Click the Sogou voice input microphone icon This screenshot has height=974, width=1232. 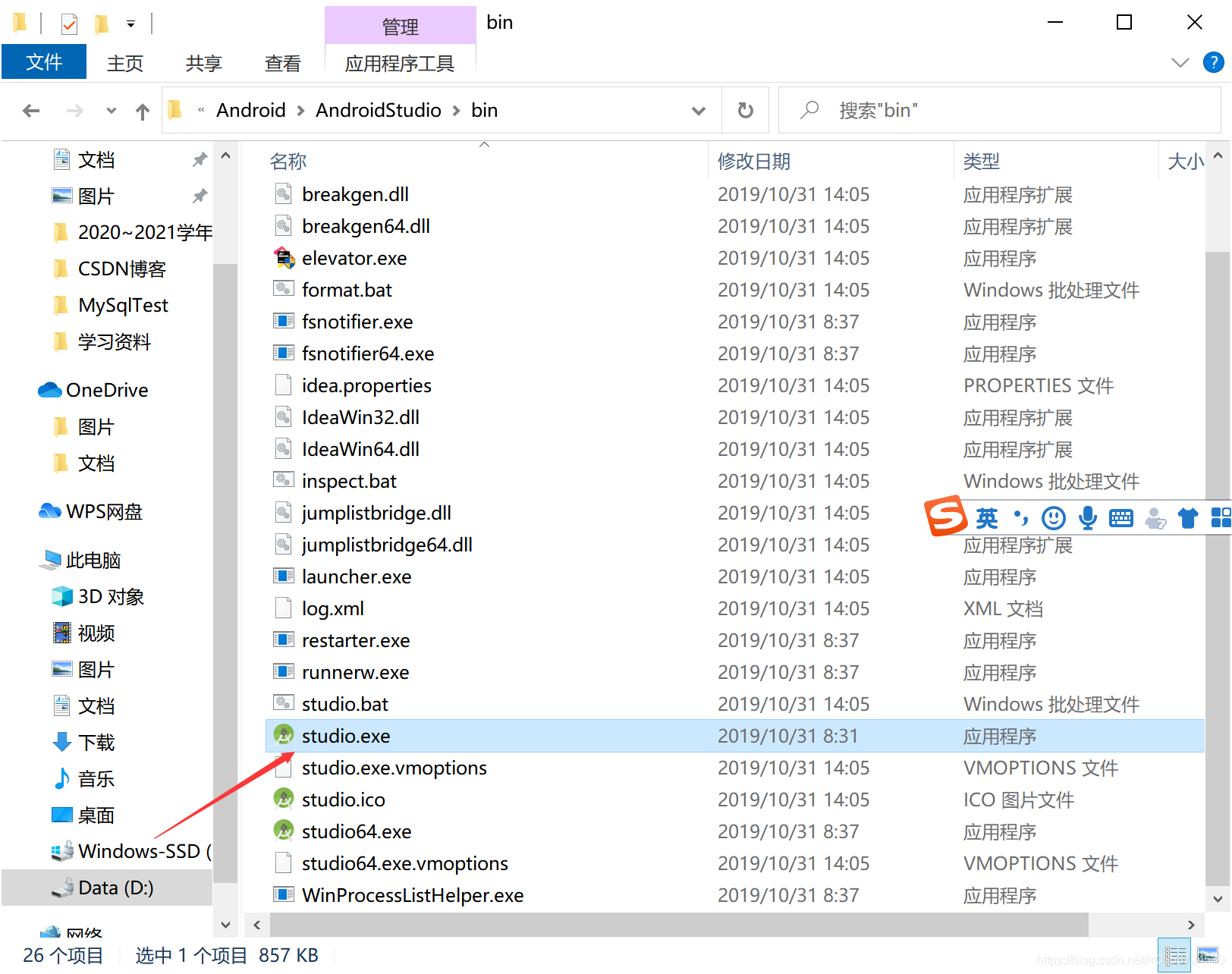[1088, 518]
